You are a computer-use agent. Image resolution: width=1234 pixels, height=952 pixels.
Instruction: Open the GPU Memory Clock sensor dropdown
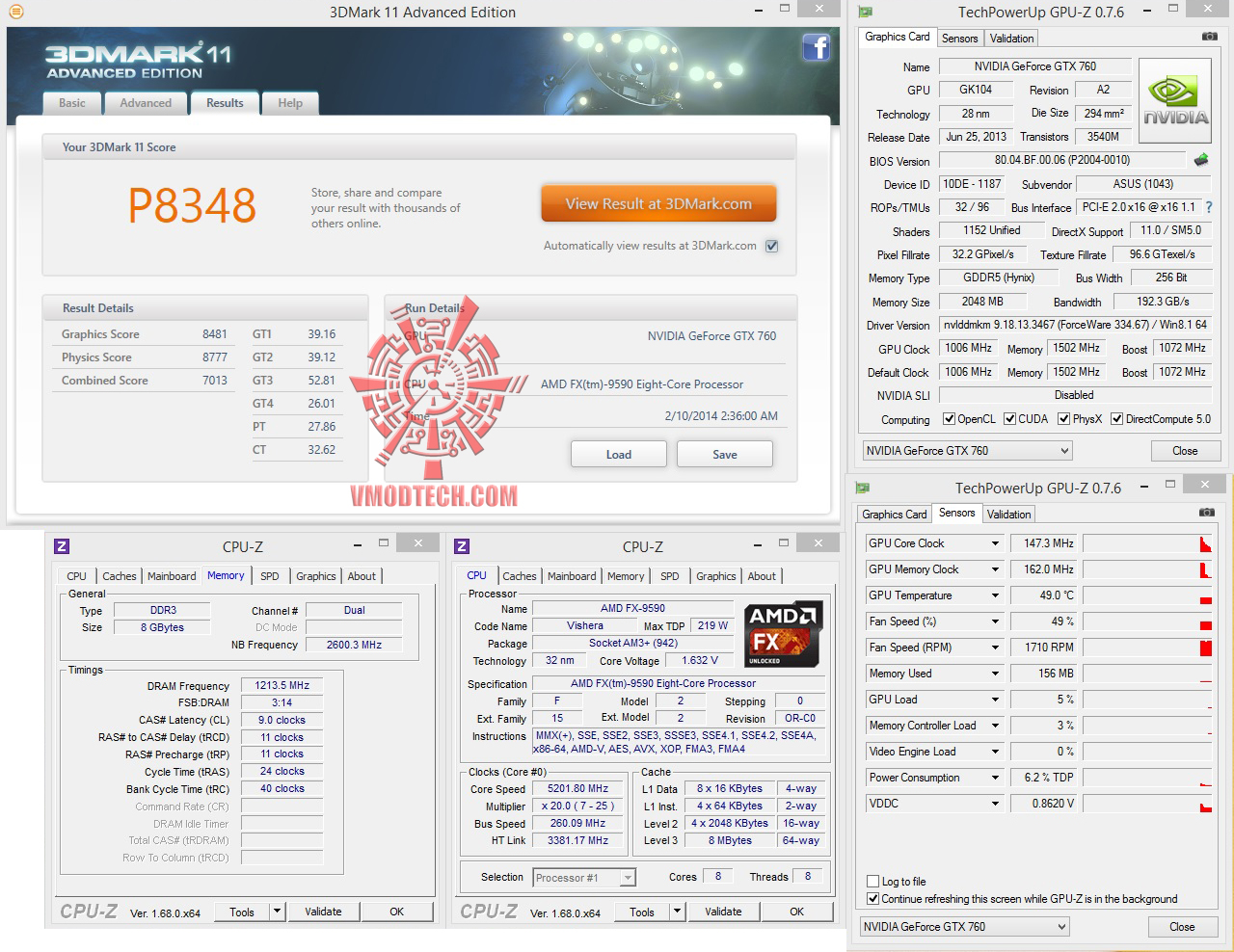995,569
